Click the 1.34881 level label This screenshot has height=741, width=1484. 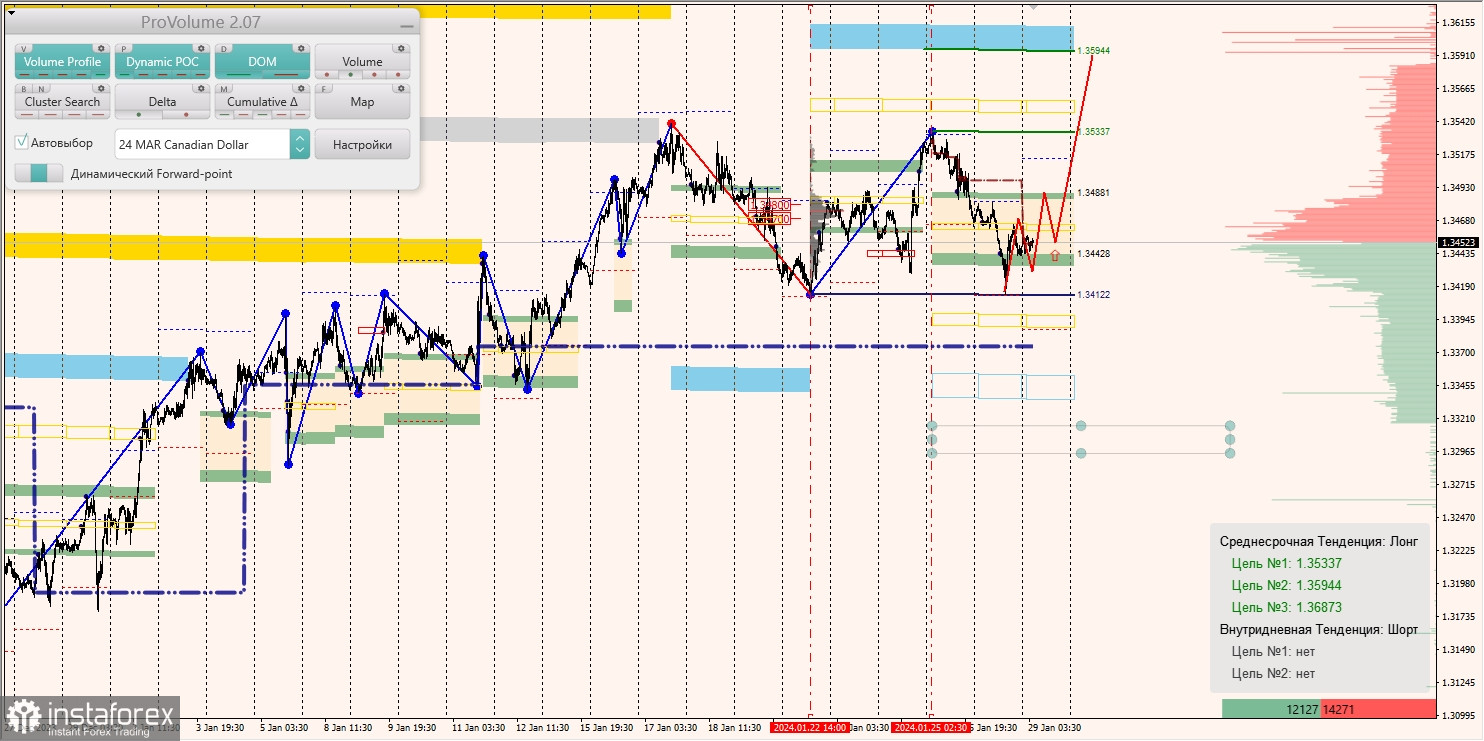[x=1093, y=192]
